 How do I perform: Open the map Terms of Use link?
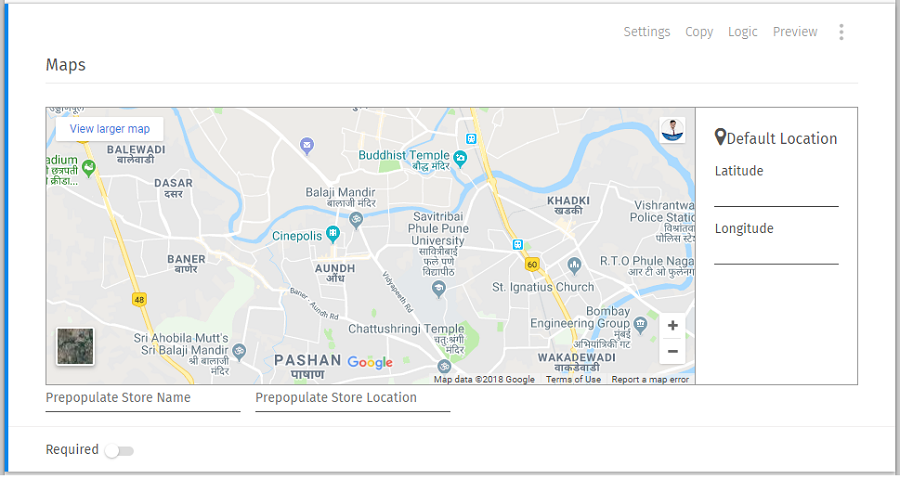click(573, 380)
